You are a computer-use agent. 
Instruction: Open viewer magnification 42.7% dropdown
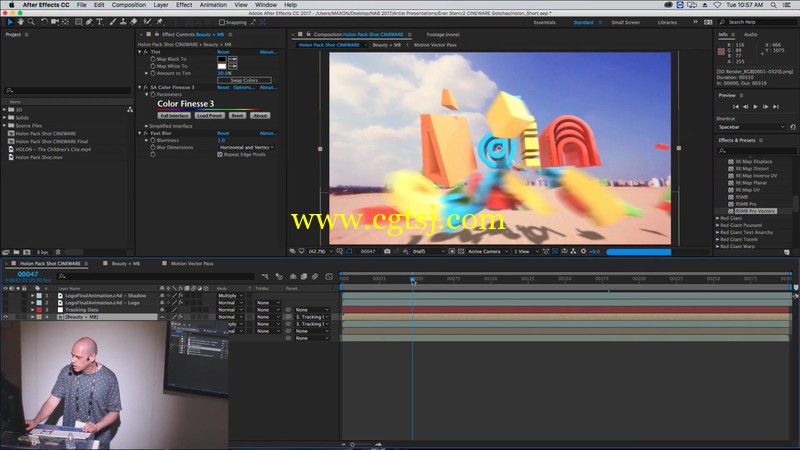tap(321, 251)
